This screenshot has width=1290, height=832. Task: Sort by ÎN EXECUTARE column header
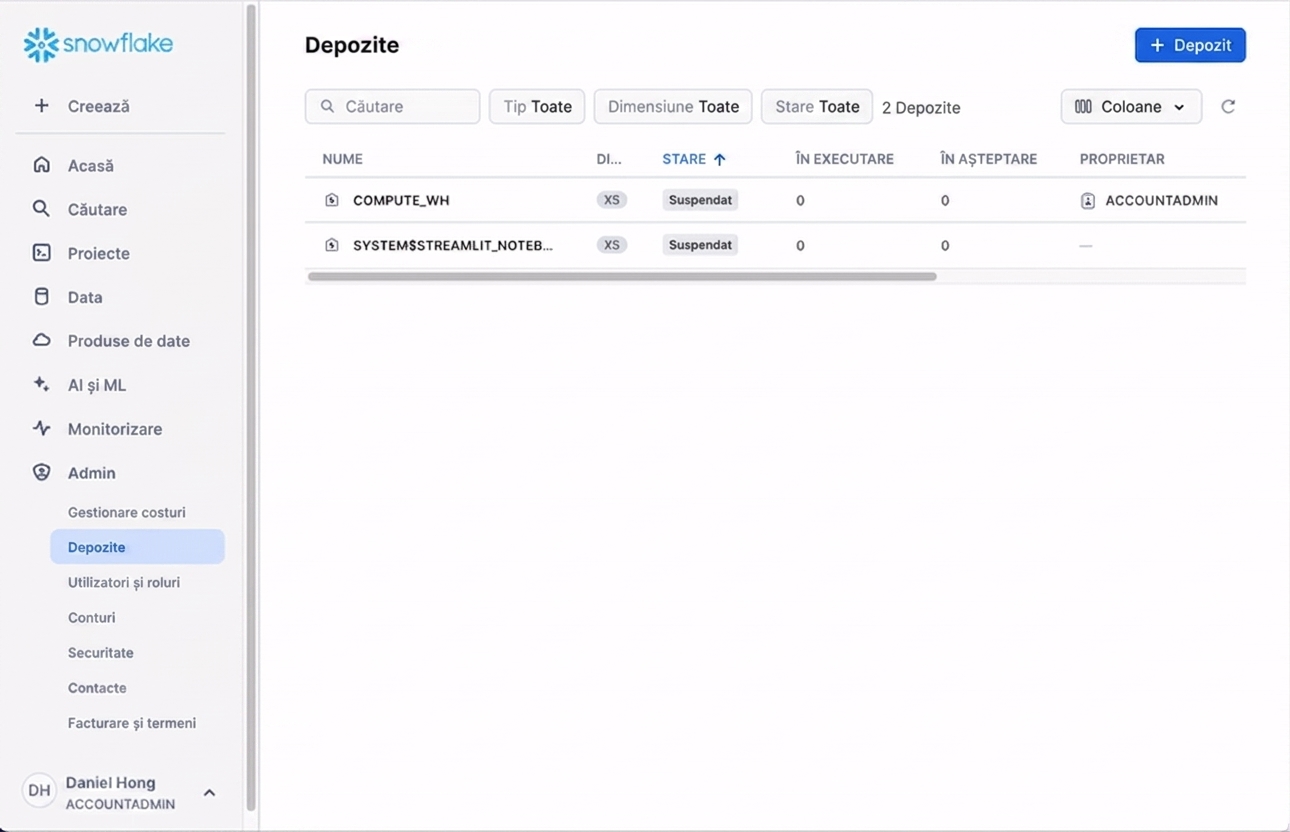845,159
